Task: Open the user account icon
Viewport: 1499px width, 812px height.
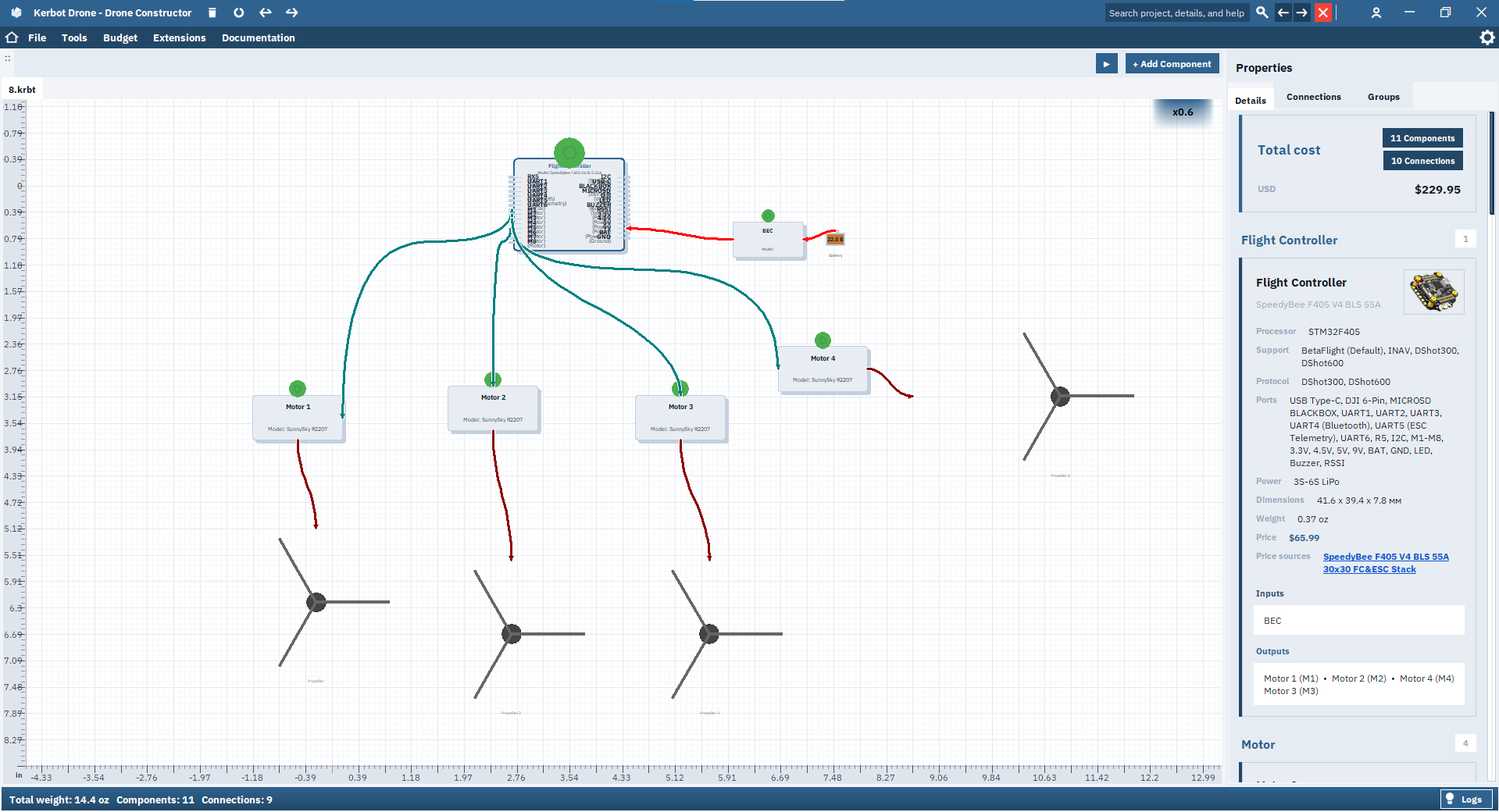Action: 1376,12
